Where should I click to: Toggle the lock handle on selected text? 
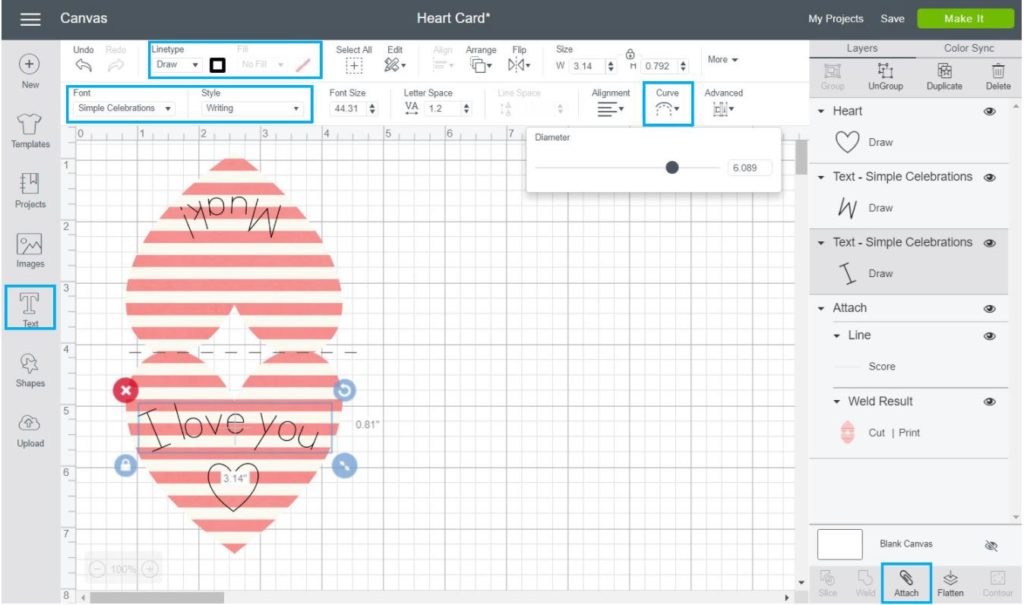pos(125,466)
